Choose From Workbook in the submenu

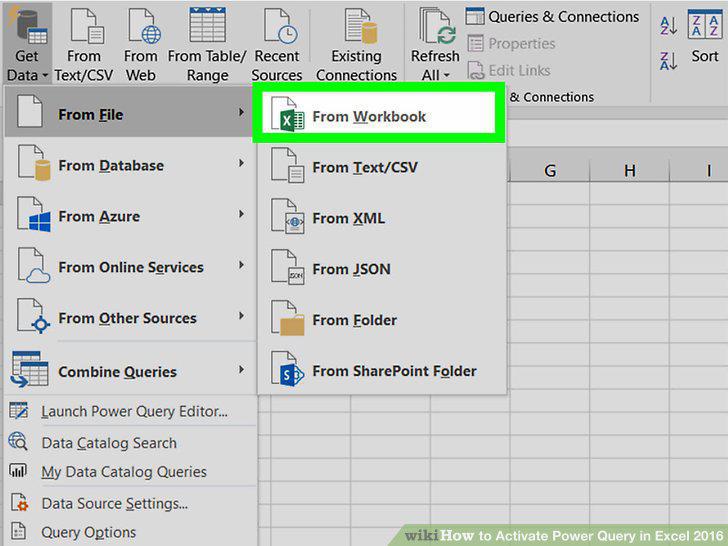click(378, 114)
